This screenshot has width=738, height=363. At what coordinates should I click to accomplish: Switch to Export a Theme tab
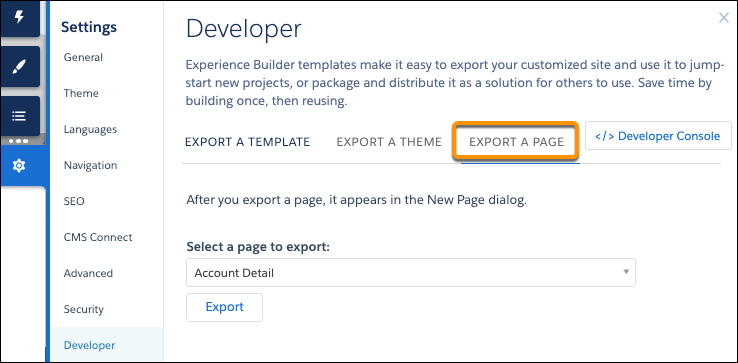point(389,142)
